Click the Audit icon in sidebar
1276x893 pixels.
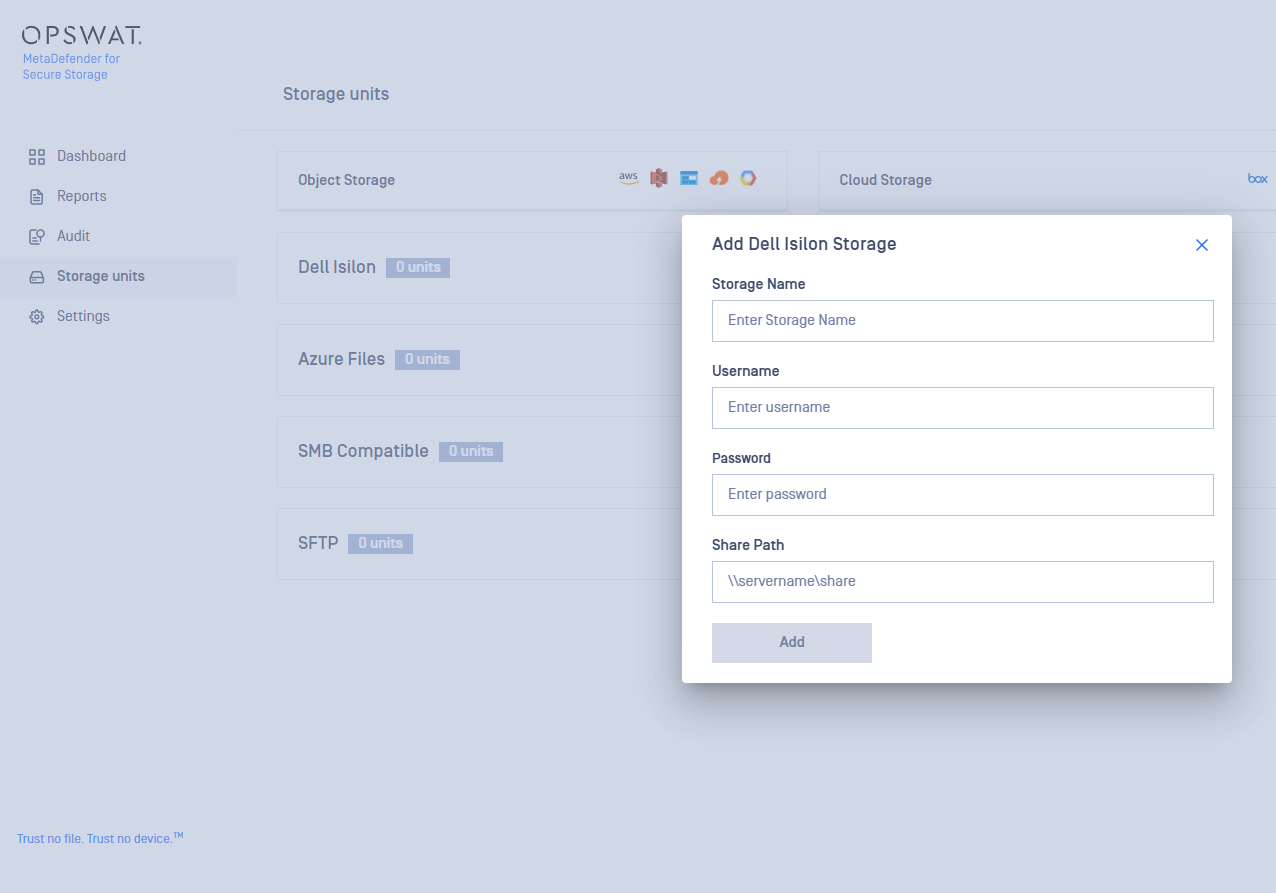click(x=37, y=236)
